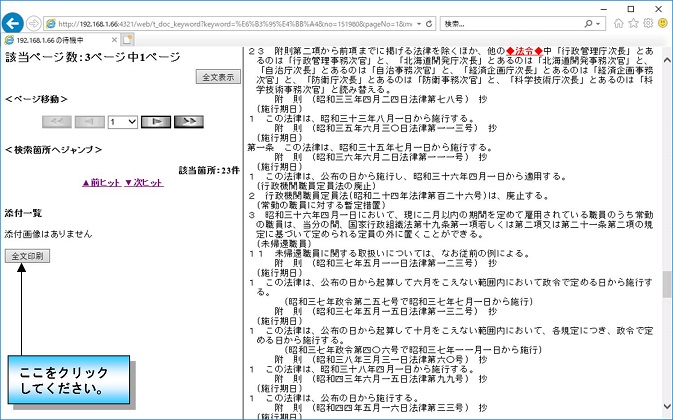Click the browser Forward arrow button

pyautogui.click(x=34, y=21)
